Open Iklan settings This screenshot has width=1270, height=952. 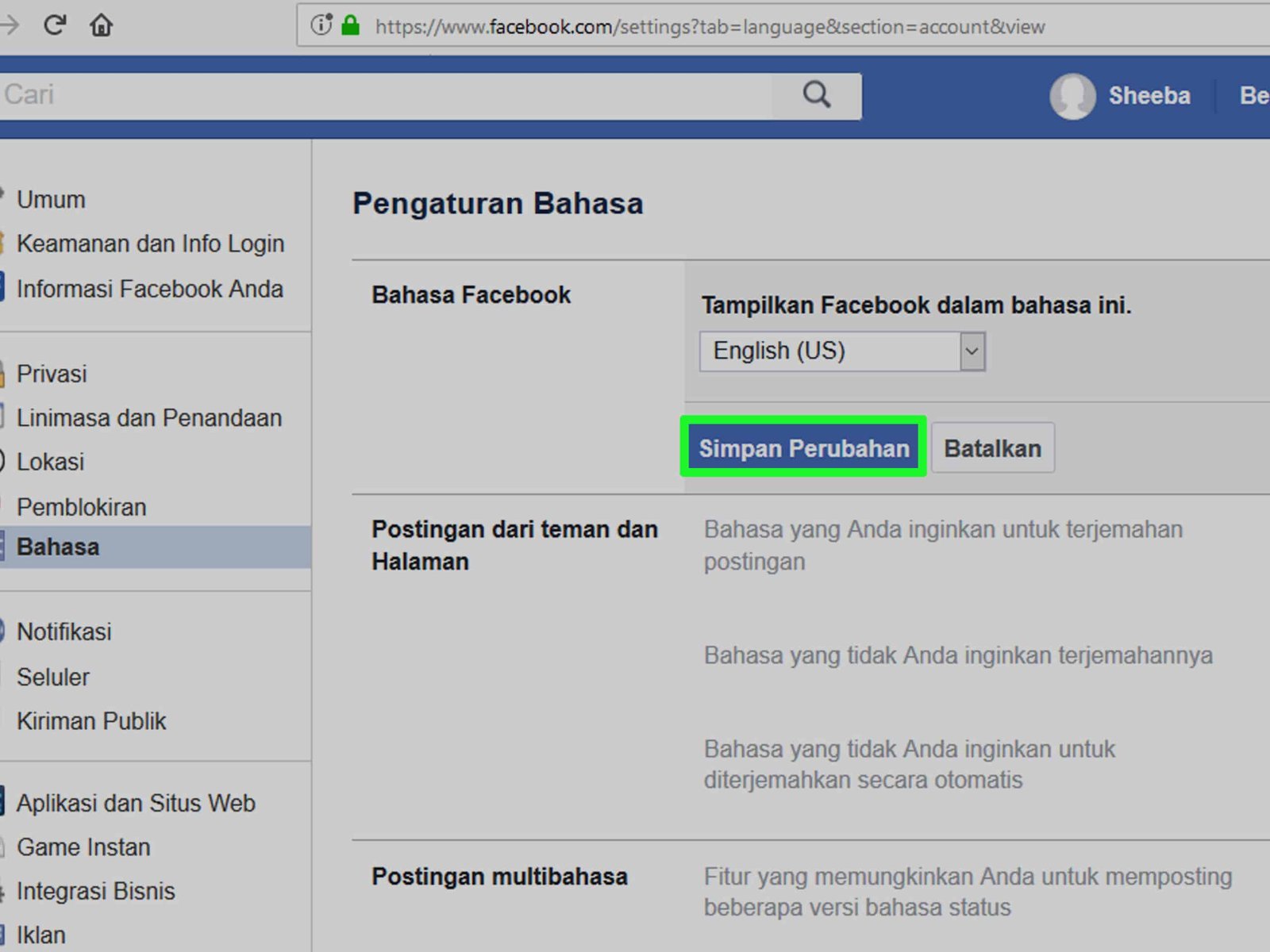40,935
